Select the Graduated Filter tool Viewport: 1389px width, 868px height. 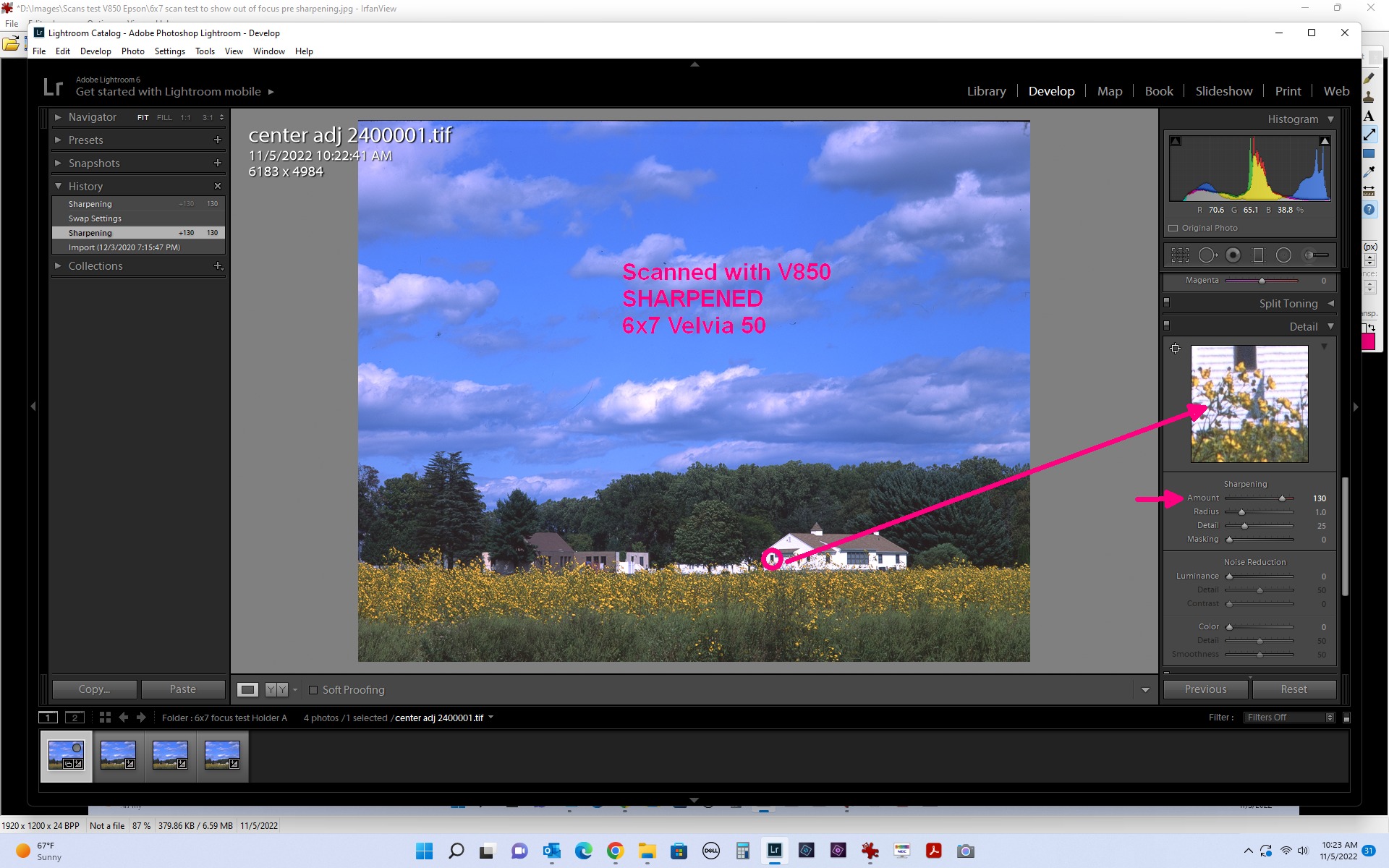pyautogui.click(x=1258, y=255)
